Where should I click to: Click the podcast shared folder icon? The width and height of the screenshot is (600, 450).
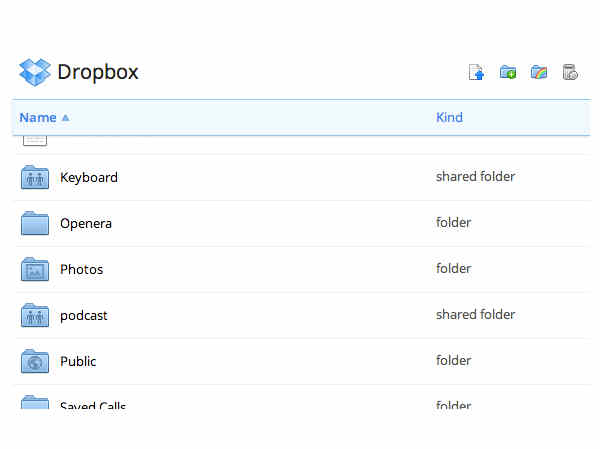35,315
